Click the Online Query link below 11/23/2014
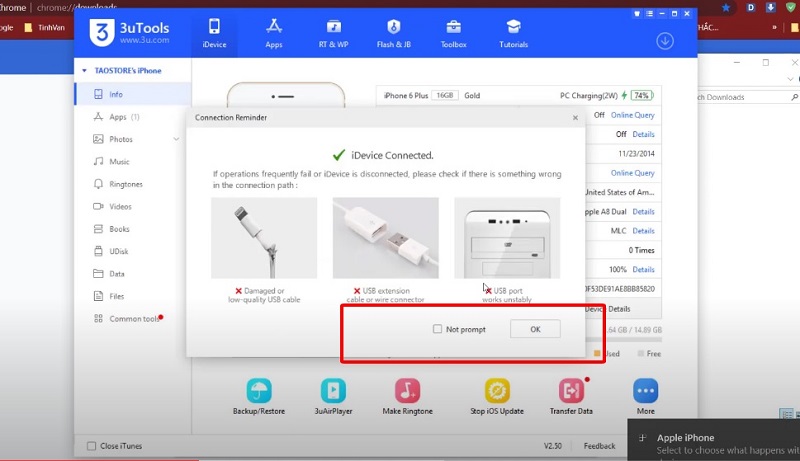Image resolution: width=800 pixels, height=461 pixels. pyautogui.click(x=633, y=173)
